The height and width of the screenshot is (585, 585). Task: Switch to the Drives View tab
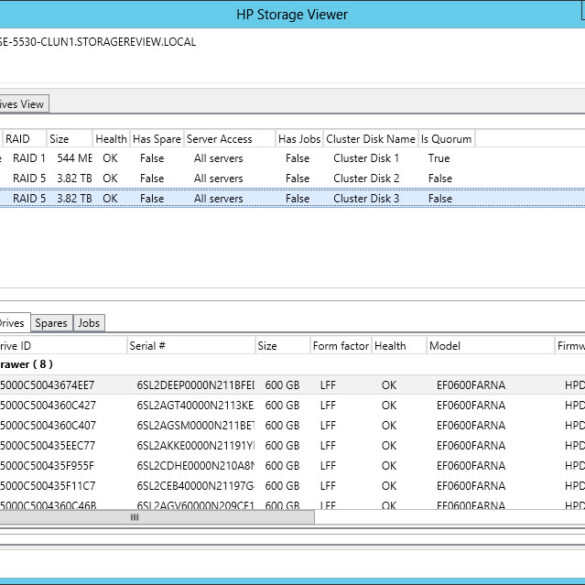(23, 104)
